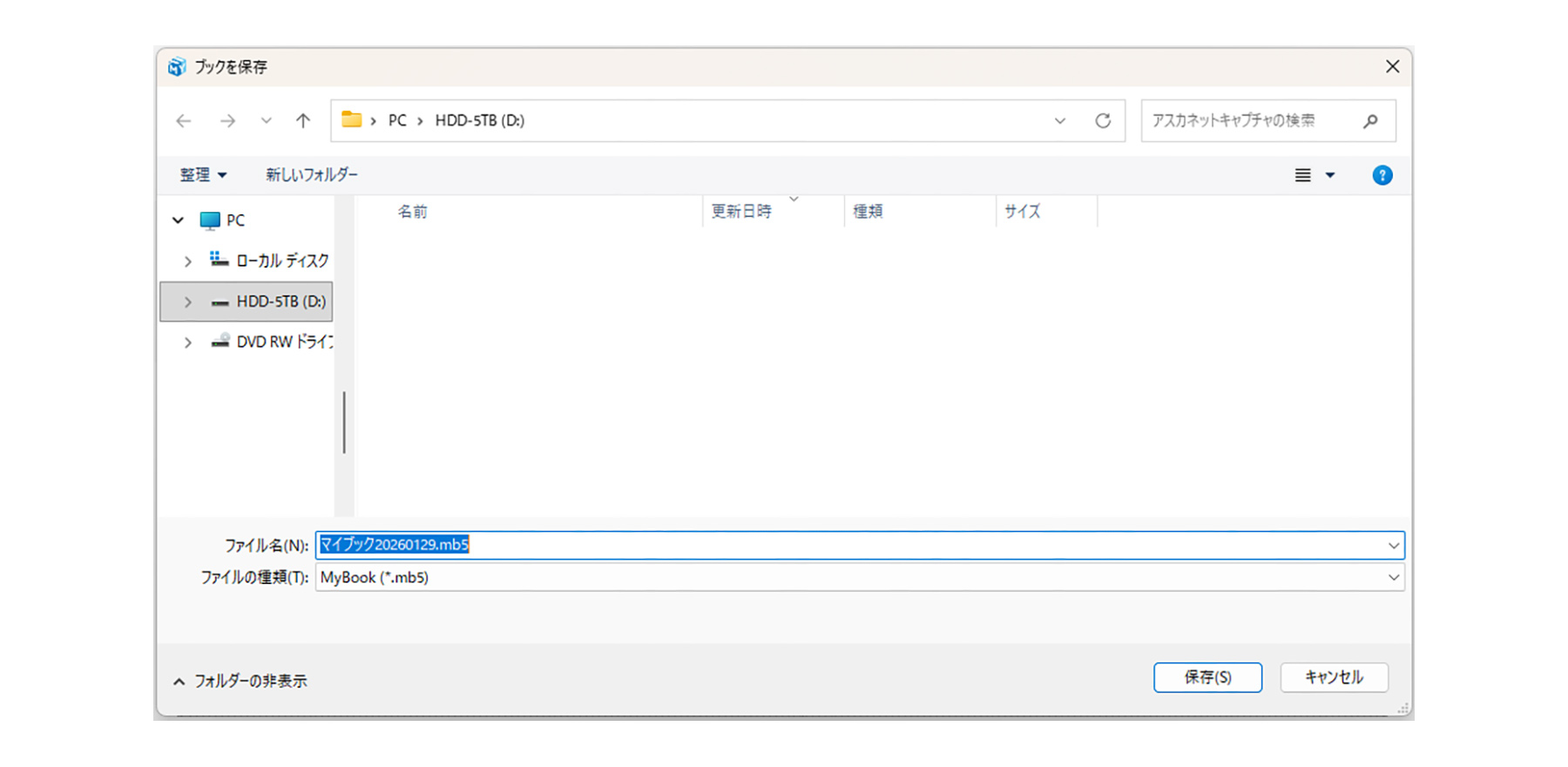Click the view layout icon
Viewport: 1568px width, 767px height.
click(1303, 175)
